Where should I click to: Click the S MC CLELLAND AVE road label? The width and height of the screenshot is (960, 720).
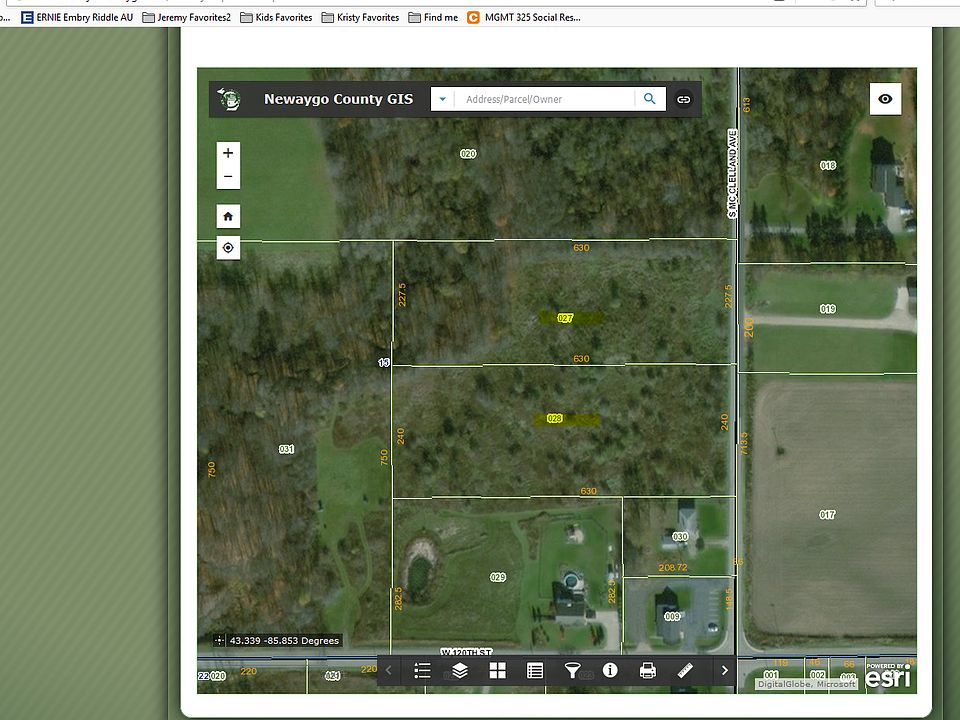(733, 173)
